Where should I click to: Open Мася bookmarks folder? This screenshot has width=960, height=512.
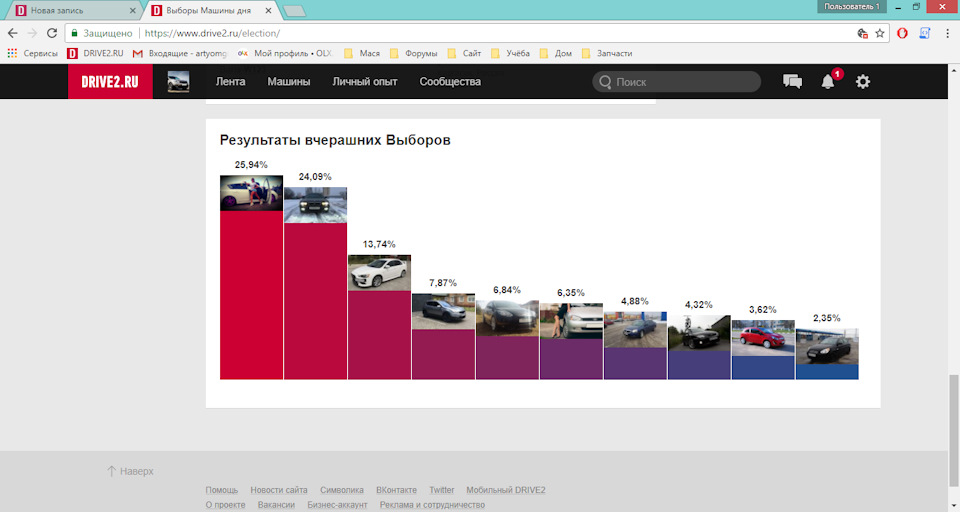click(x=362, y=53)
